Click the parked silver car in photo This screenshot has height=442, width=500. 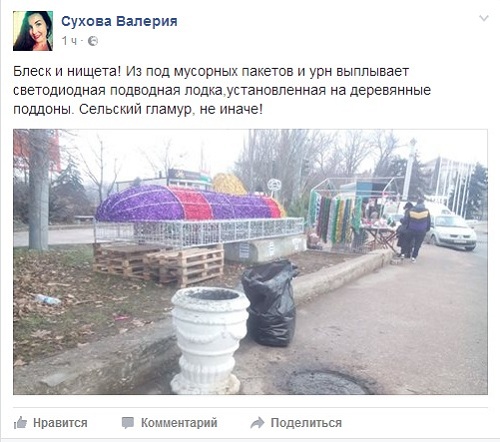[x=452, y=232]
